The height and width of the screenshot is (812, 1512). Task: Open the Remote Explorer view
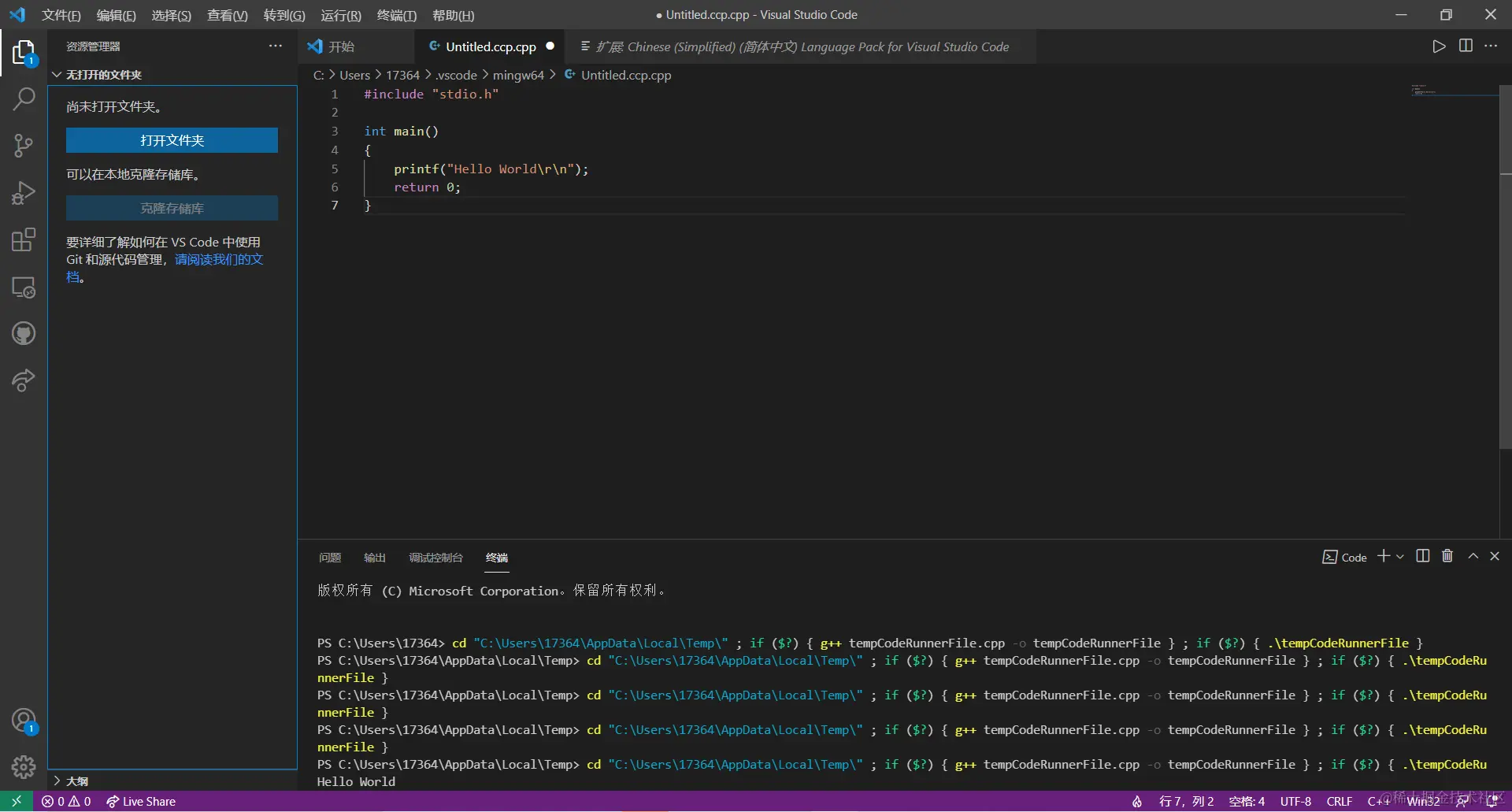24,287
